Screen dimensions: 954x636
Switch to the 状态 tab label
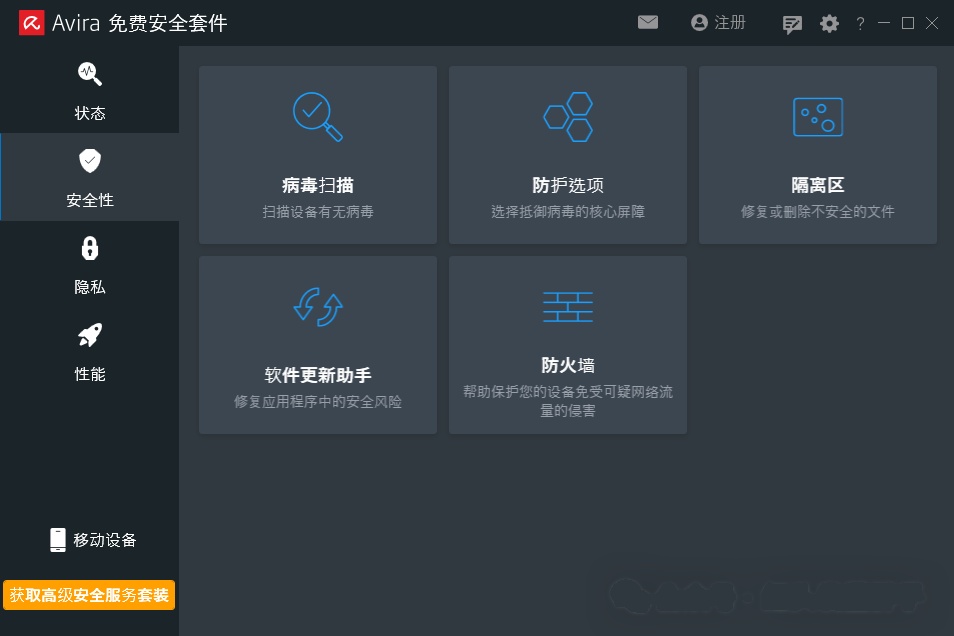90,113
